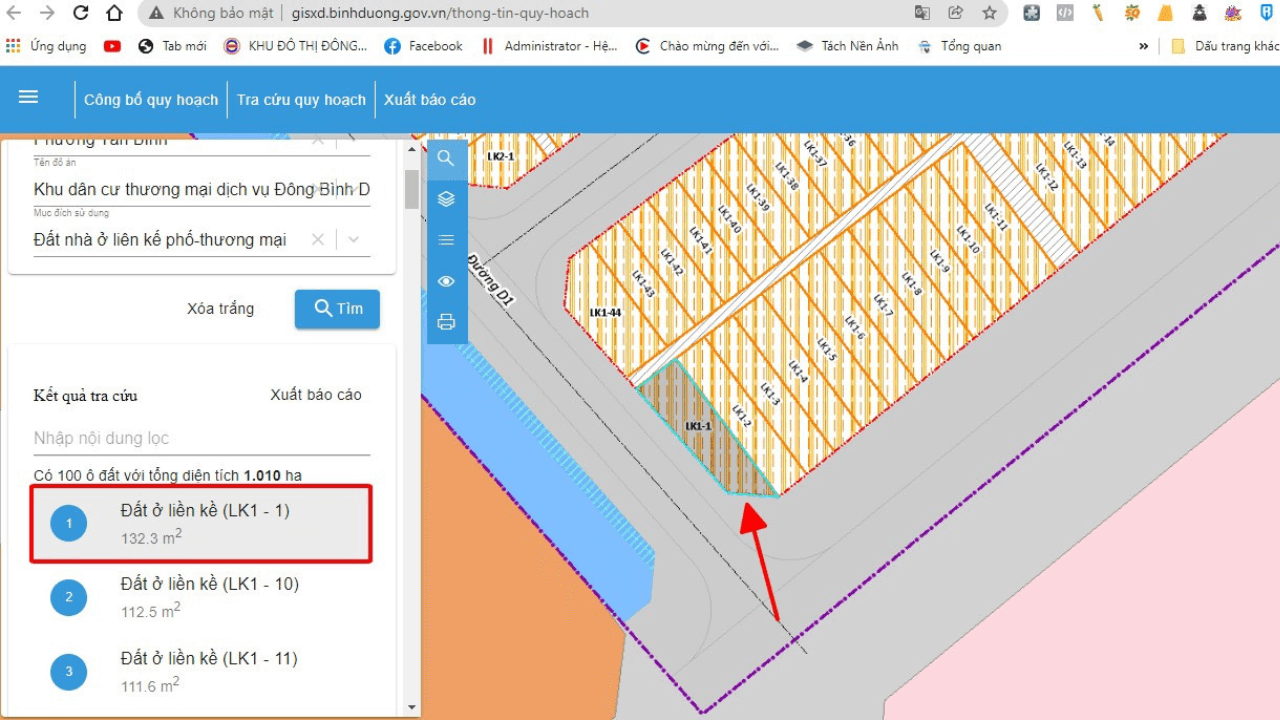Click Xuất báo cáo in results panel

point(316,394)
